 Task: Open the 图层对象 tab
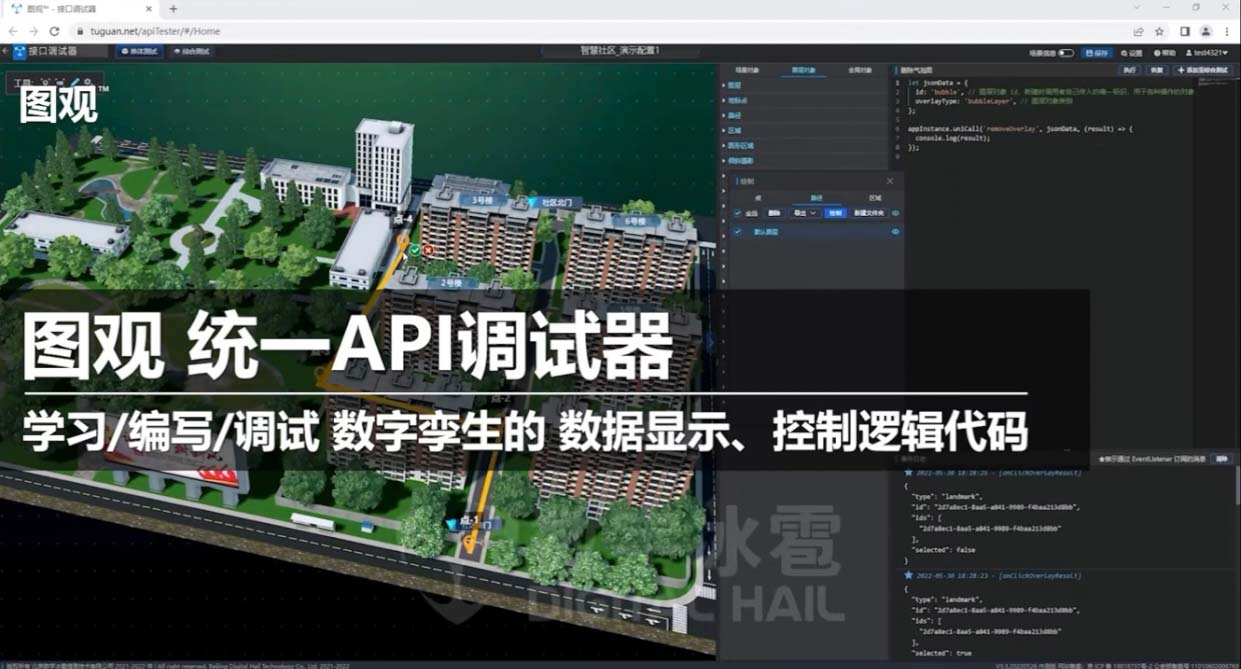tap(804, 70)
